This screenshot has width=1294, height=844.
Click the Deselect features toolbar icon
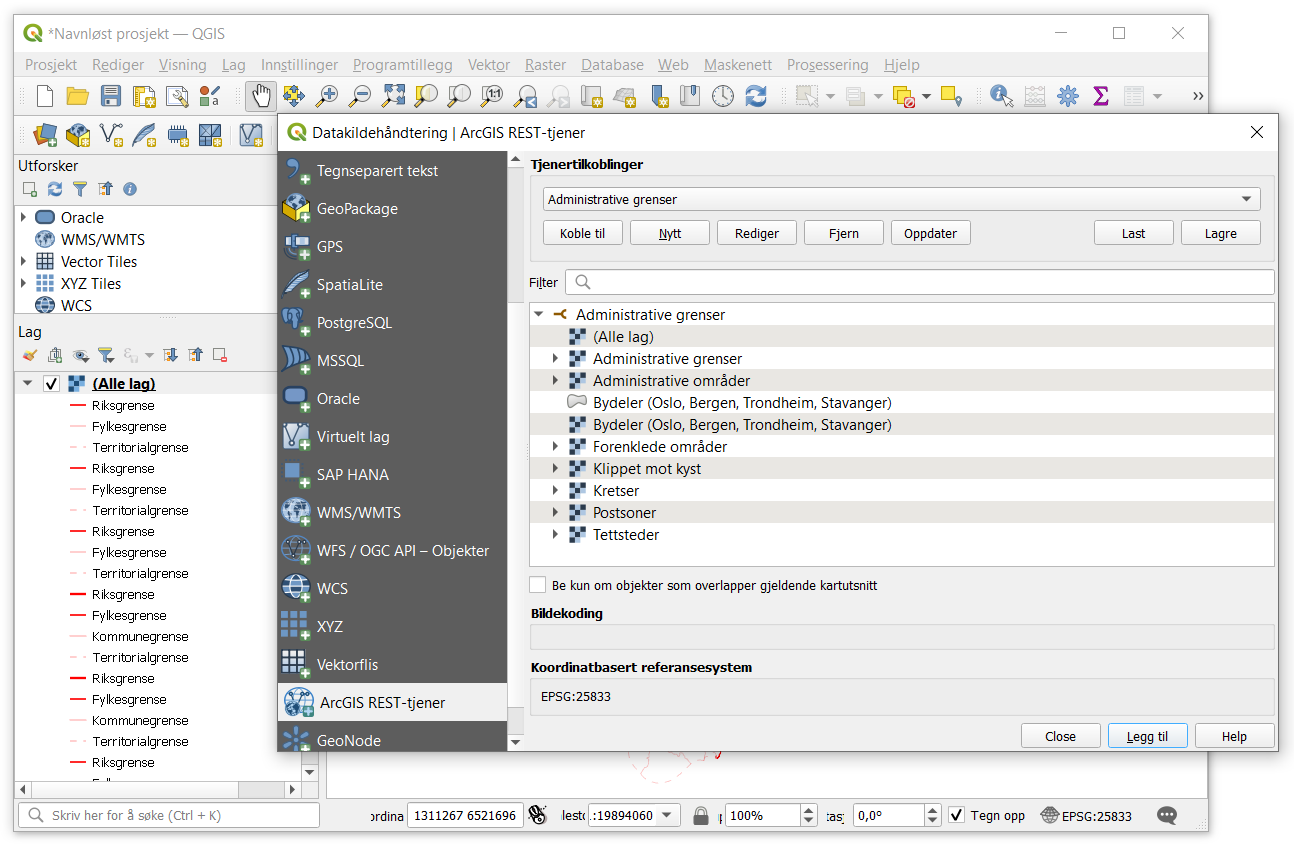pyautogui.click(x=905, y=96)
